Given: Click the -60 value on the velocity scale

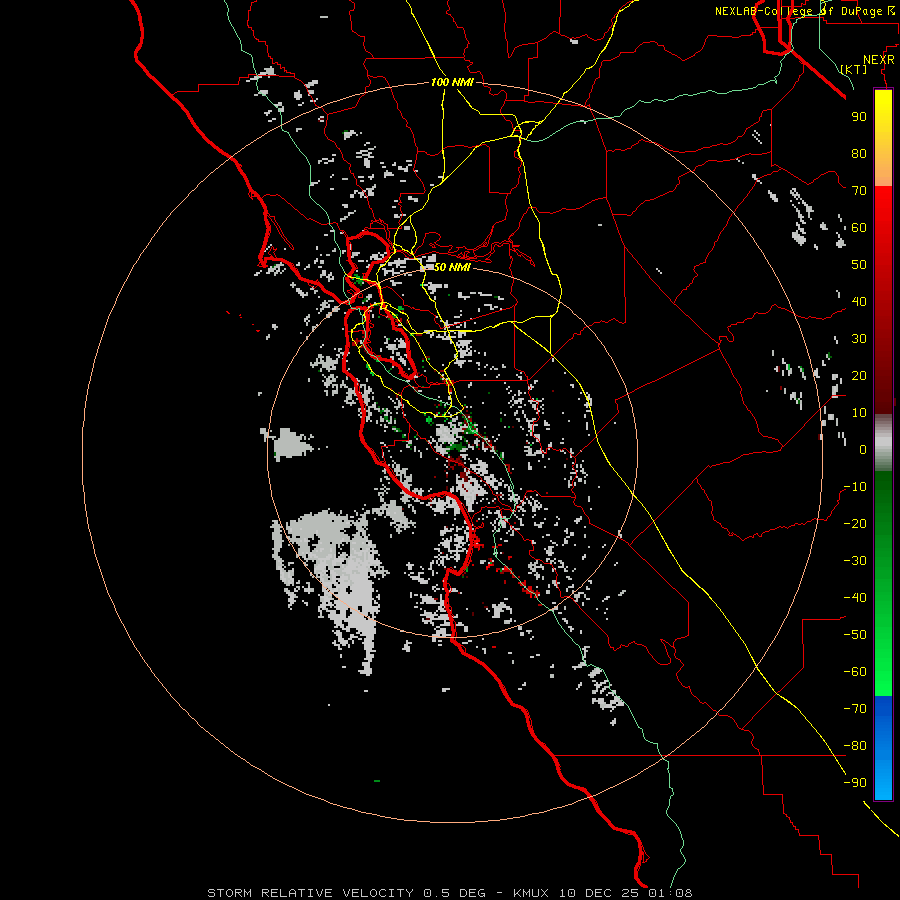Looking at the screenshot, I should [x=855, y=672].
